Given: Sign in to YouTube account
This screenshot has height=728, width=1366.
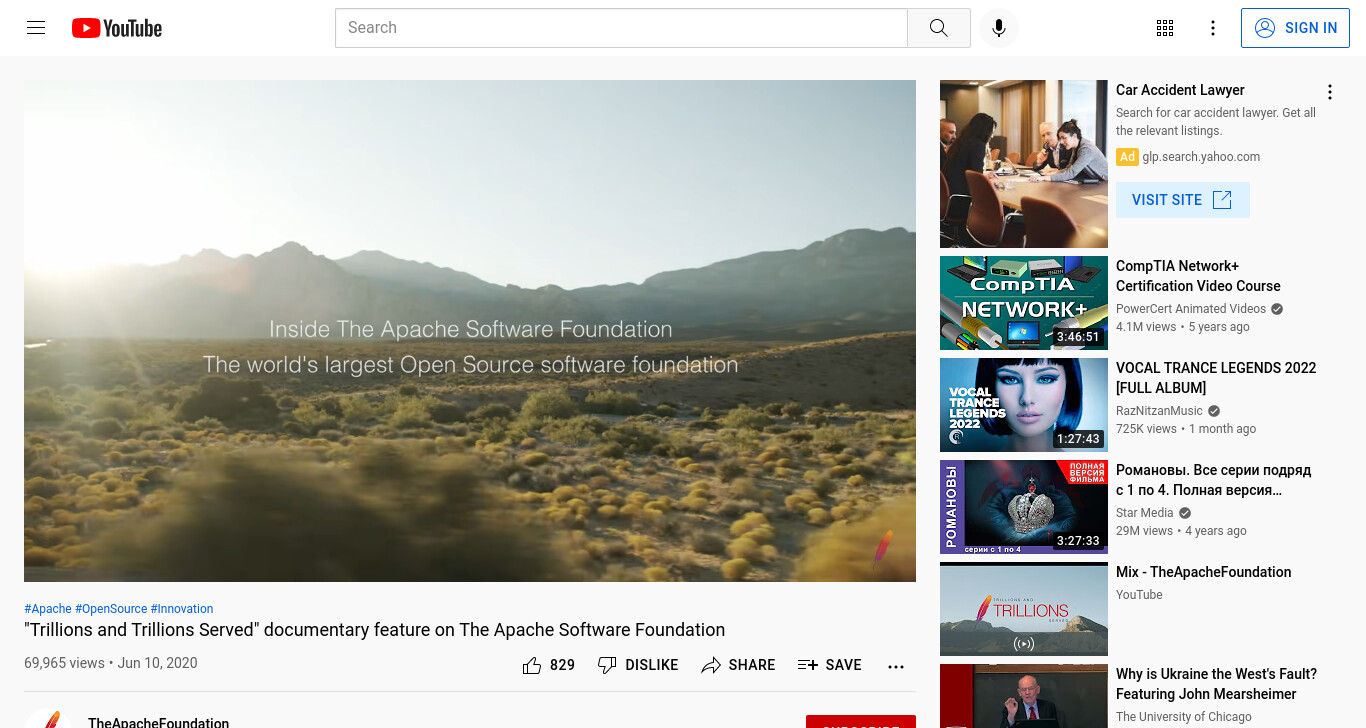Looking at the screenshot, I should [x=1295, y=28].
